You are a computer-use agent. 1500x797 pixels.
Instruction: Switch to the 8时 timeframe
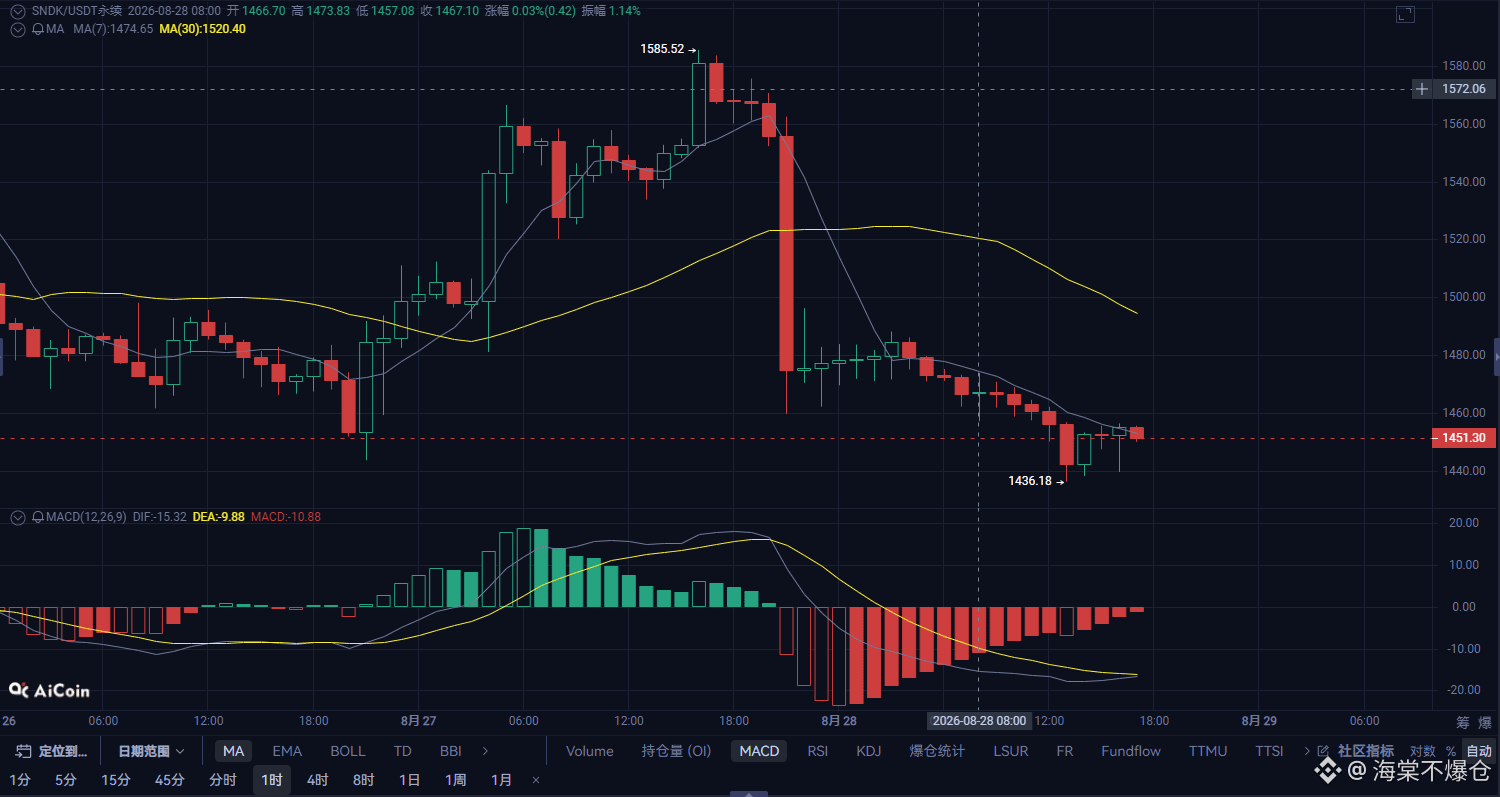pos(363,780)
